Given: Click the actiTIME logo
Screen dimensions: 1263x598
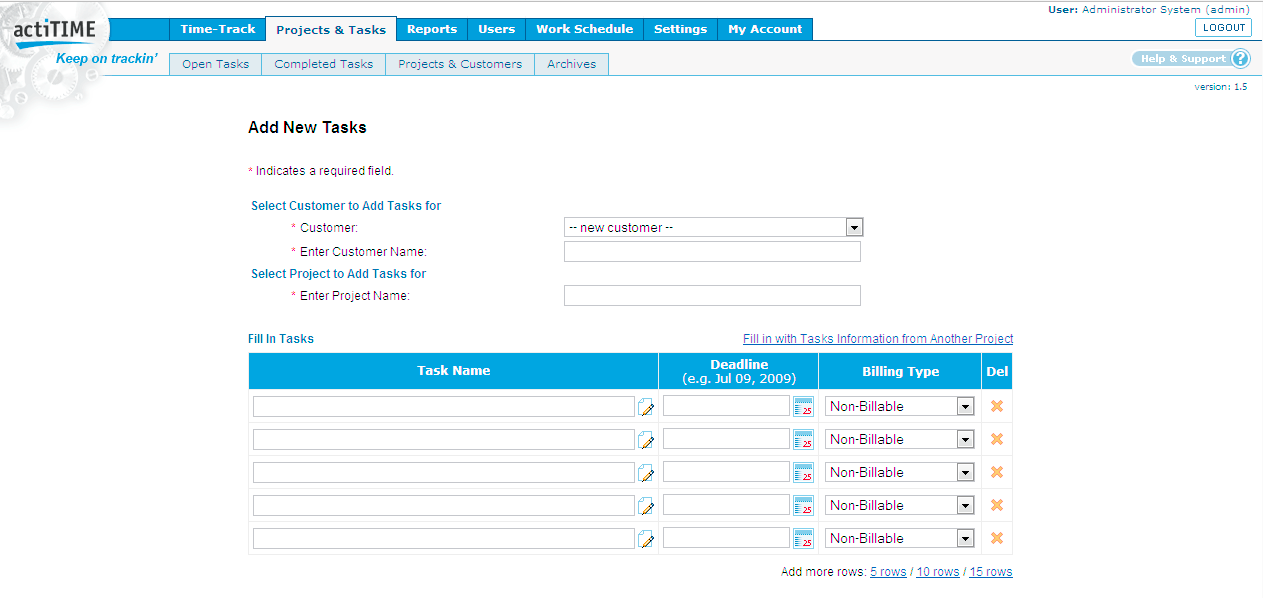Looking at the screenshot, I should 55,30.
